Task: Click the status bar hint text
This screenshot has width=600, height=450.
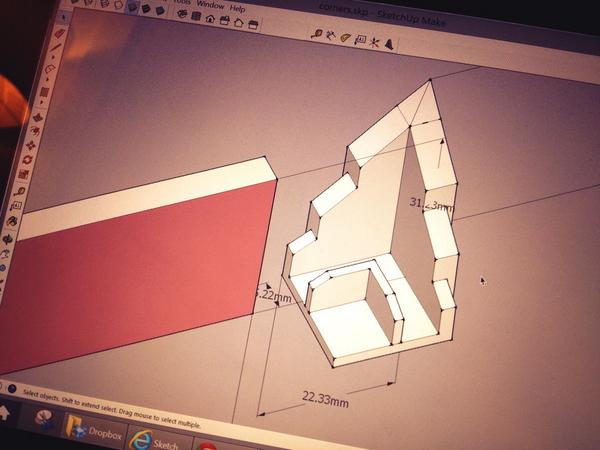Action: 112,409
